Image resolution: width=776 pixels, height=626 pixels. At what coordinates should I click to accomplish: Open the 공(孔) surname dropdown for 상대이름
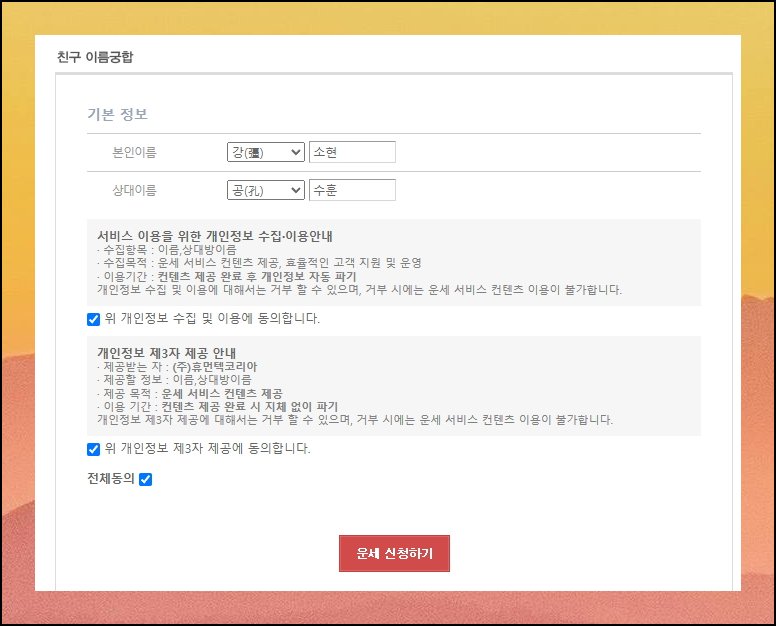266,190
